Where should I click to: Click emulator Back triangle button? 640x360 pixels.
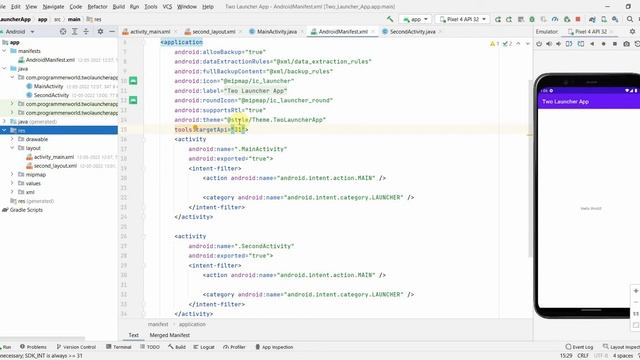(592, 44)
